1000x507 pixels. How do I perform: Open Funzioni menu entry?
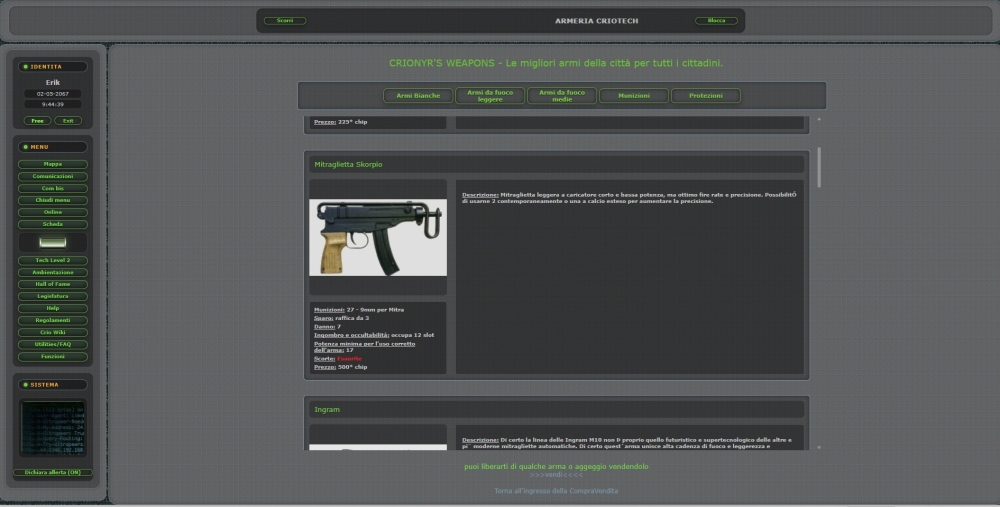coord(53,356)
